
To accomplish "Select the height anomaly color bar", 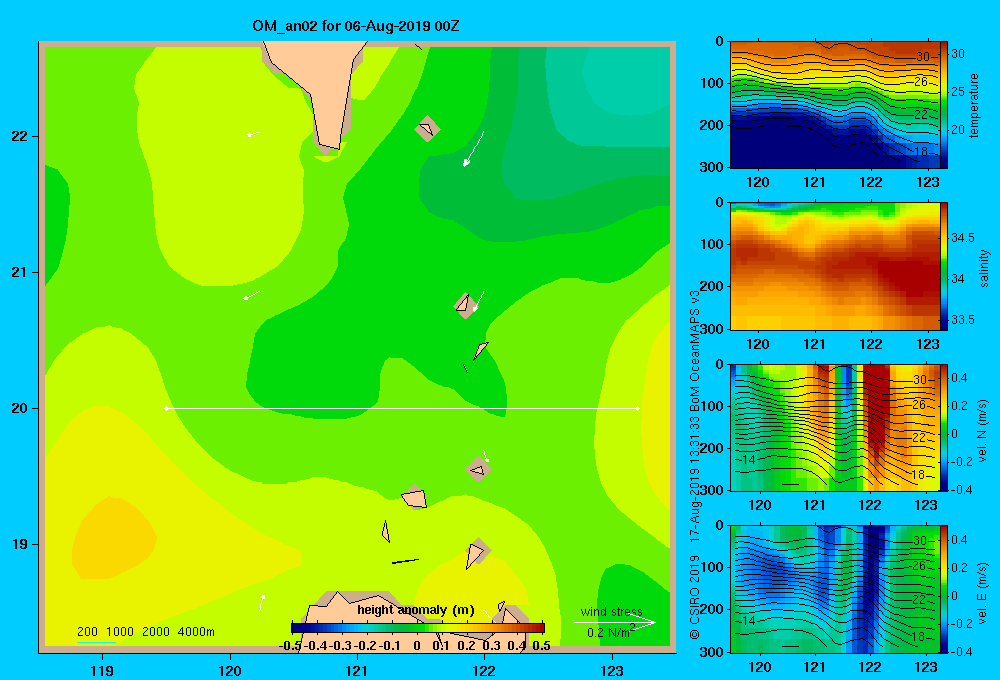I will pos(418,628).
